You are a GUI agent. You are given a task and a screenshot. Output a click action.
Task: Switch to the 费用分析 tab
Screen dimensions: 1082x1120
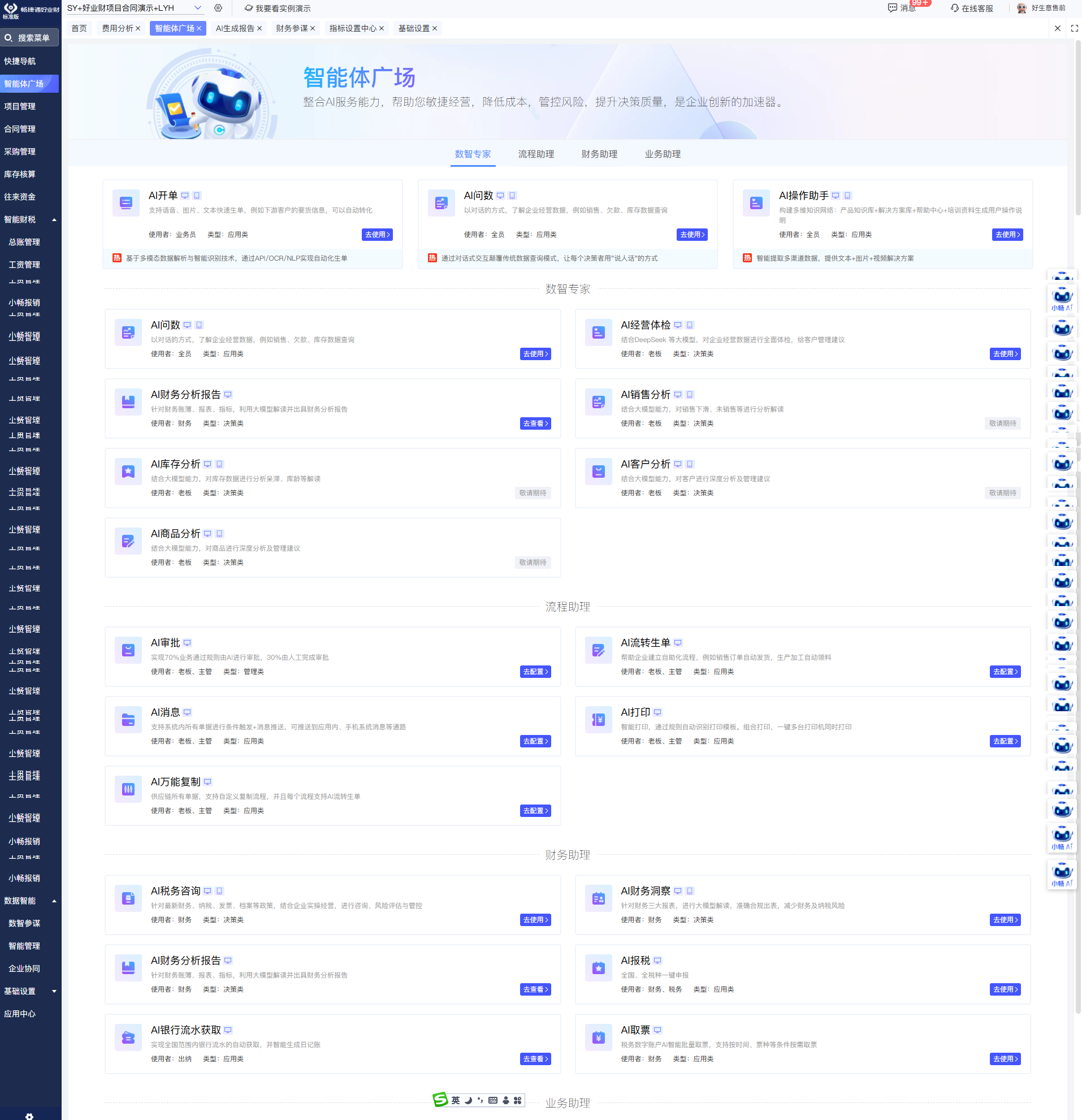pos(117,28)
